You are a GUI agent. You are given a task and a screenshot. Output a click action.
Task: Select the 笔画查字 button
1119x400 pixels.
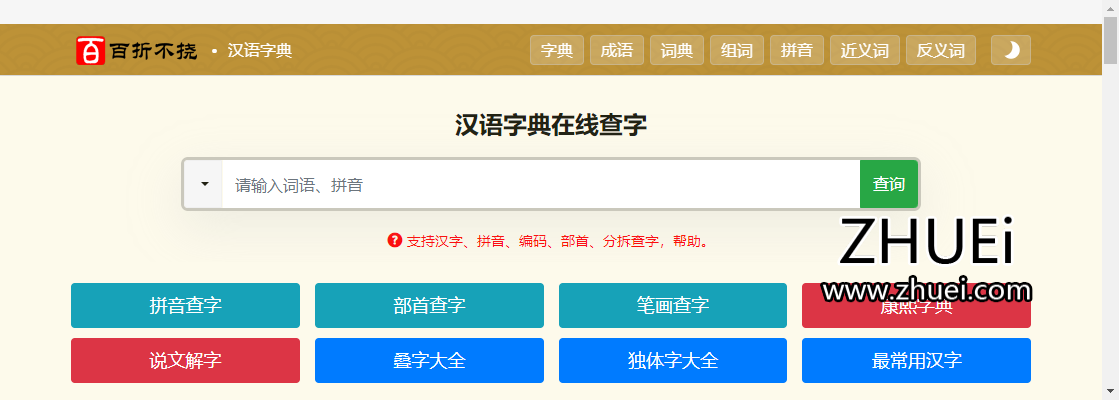click(673, 306)
